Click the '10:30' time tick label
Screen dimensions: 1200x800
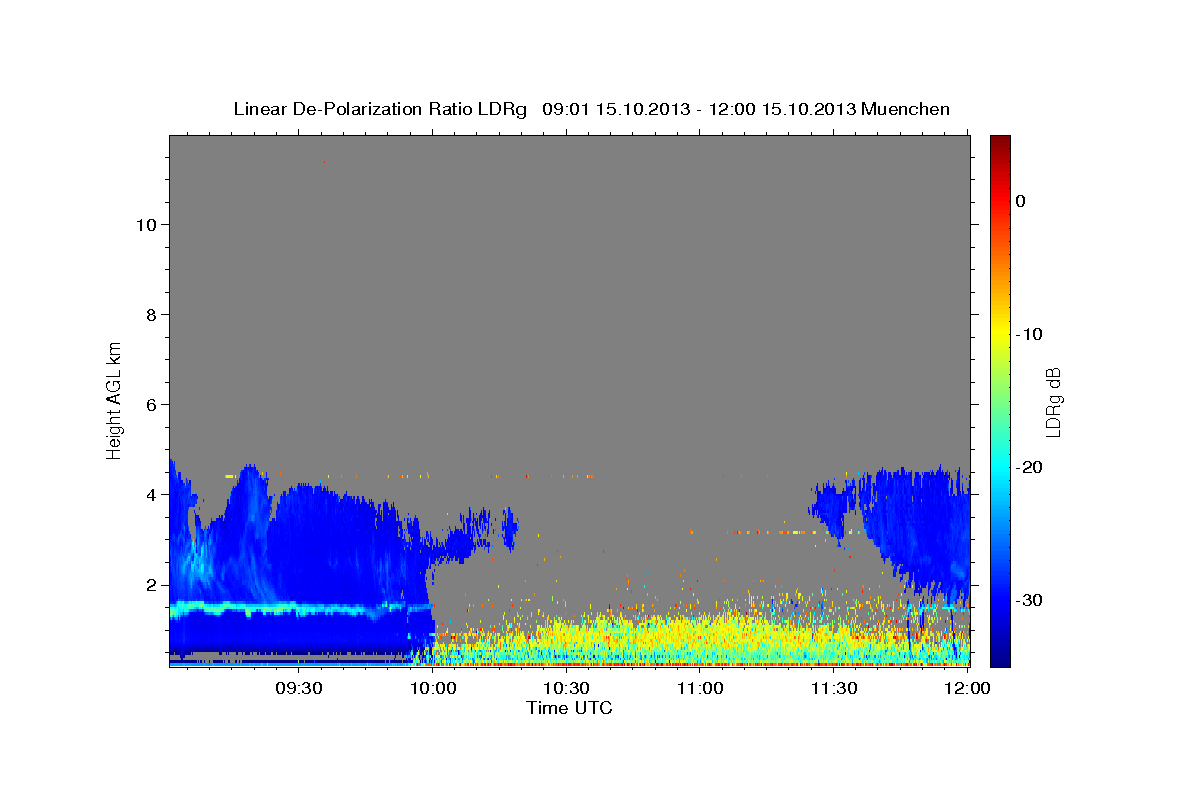pos(566,689)
